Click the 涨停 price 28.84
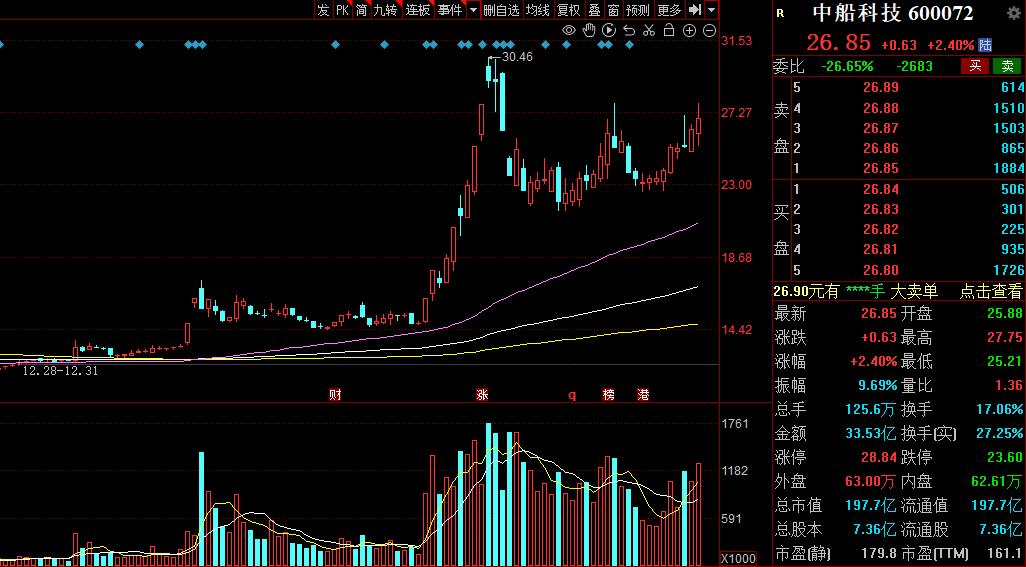The image size is (1026, 567). coord(879,457)
